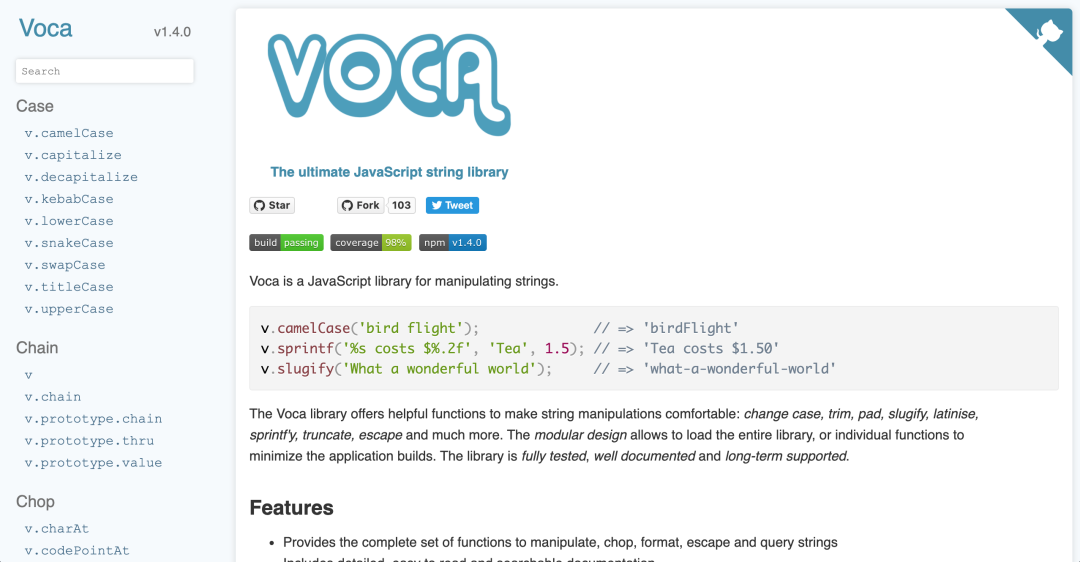Jump to the Case section heading

(35, 106)
